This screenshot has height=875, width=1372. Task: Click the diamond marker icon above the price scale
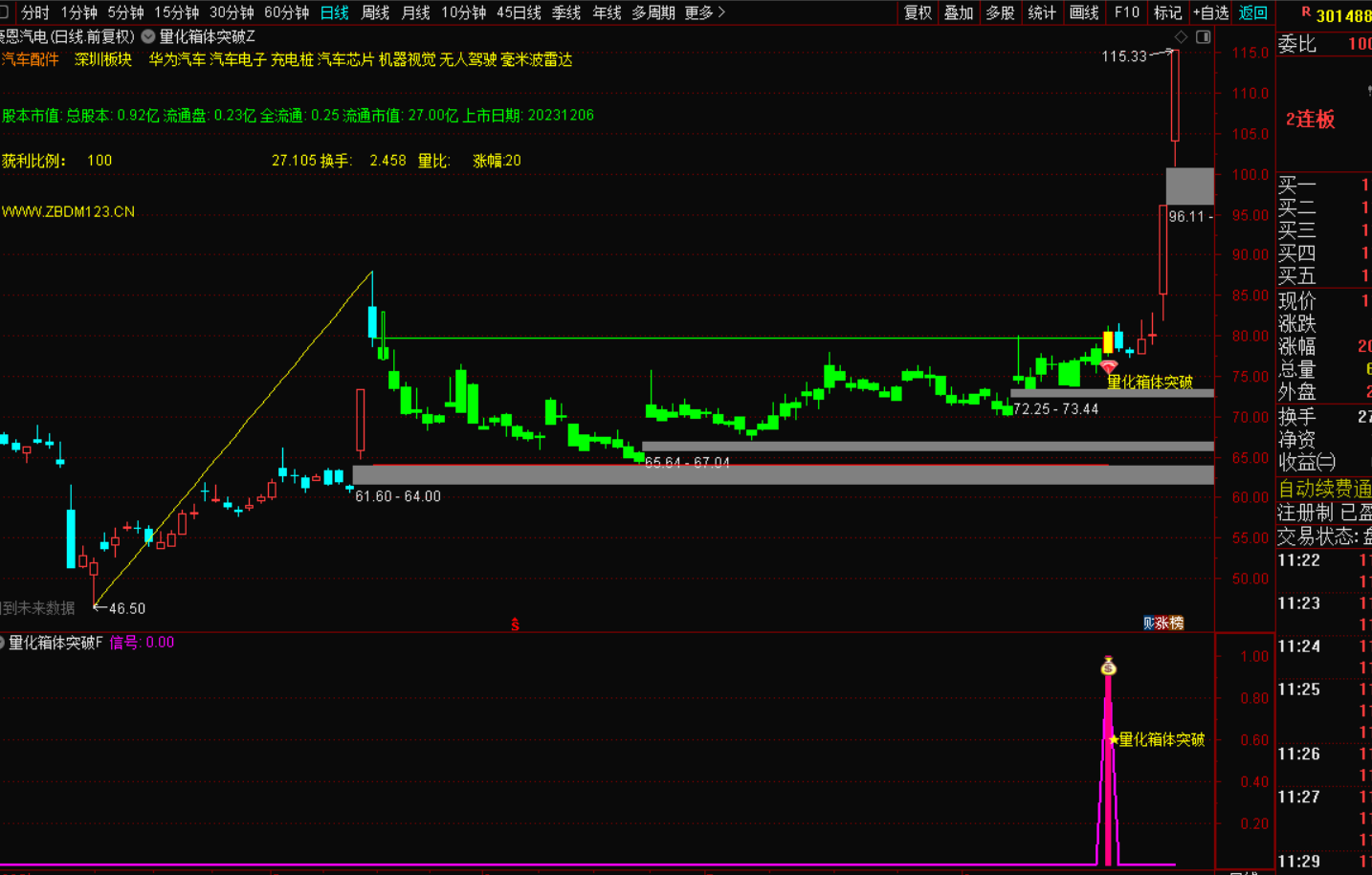click(1182, 34)
